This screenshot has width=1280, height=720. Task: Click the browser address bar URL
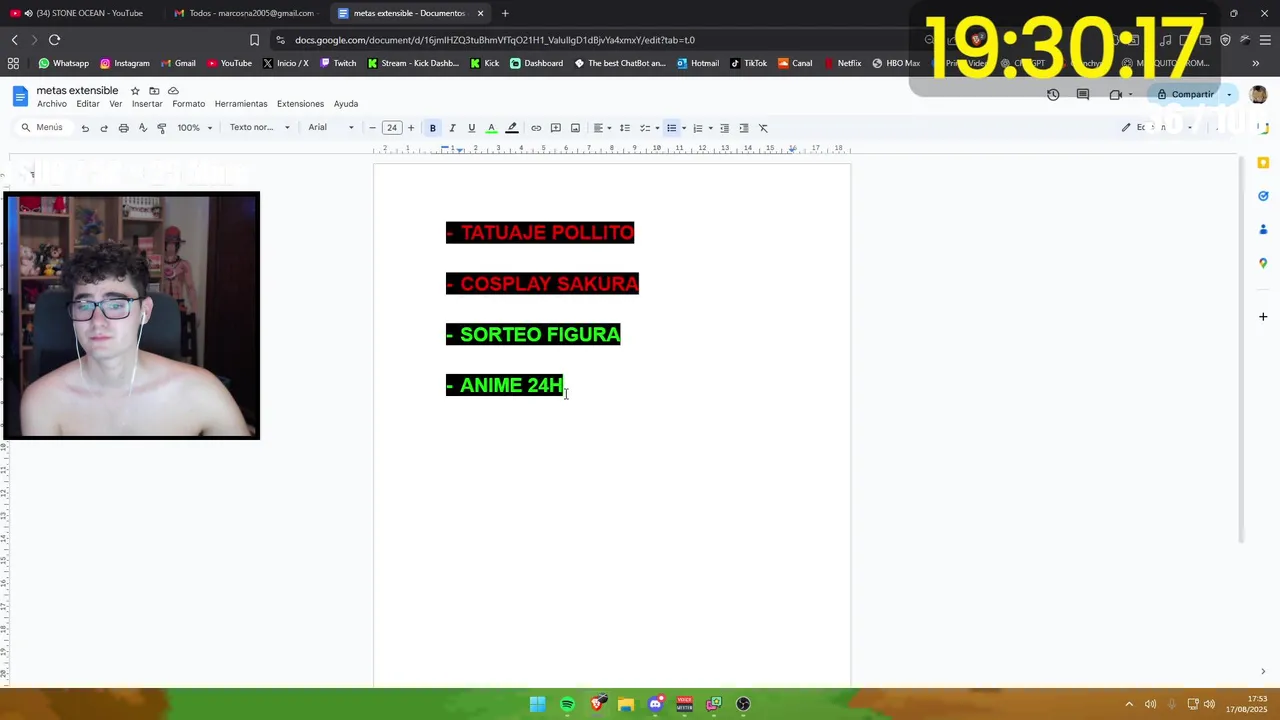click(495, 40)
